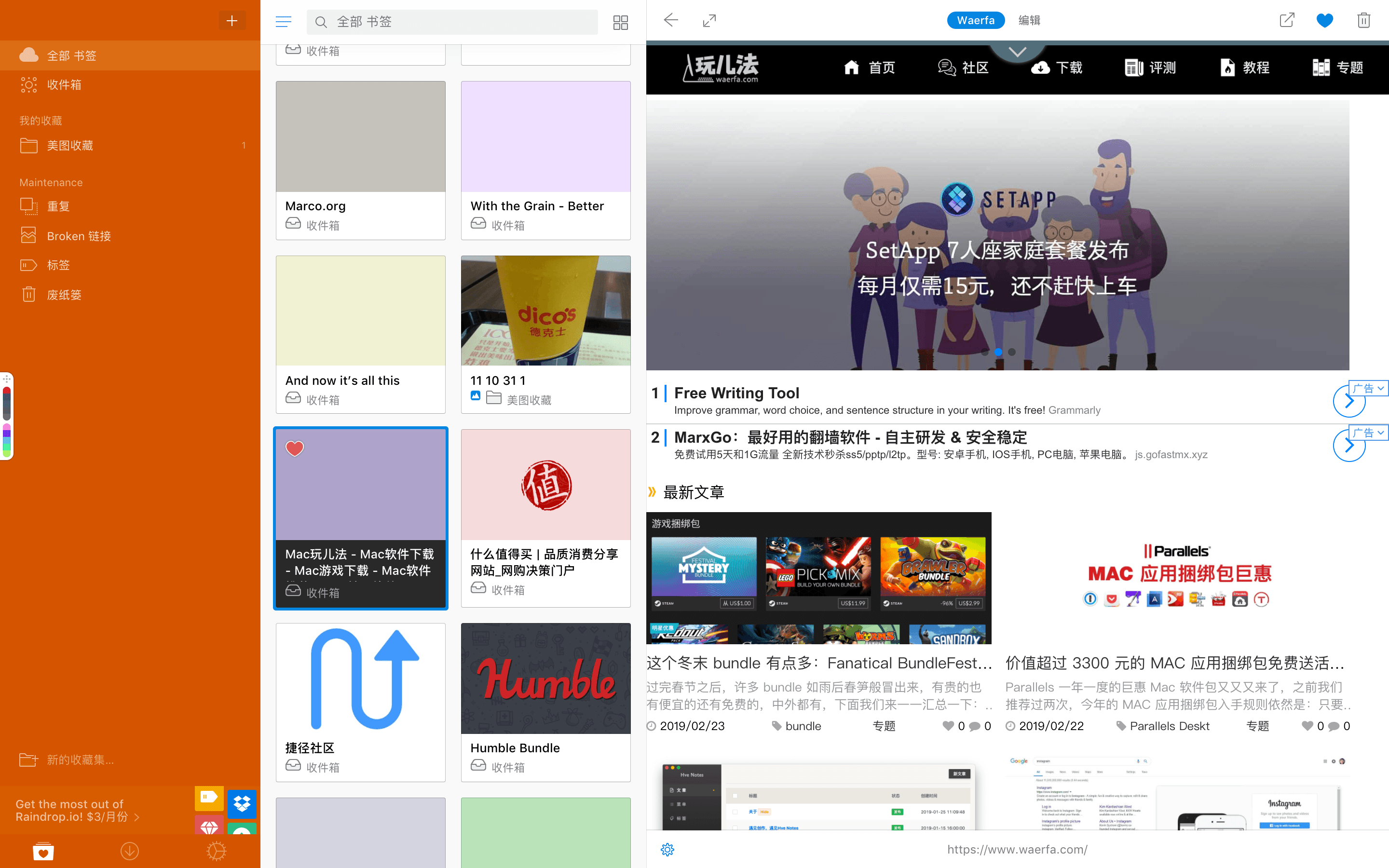This screenshot has height=868, width=1389.
Task: Open MAC 应用捆绑包 article title
Action: tap(1174, 663)
